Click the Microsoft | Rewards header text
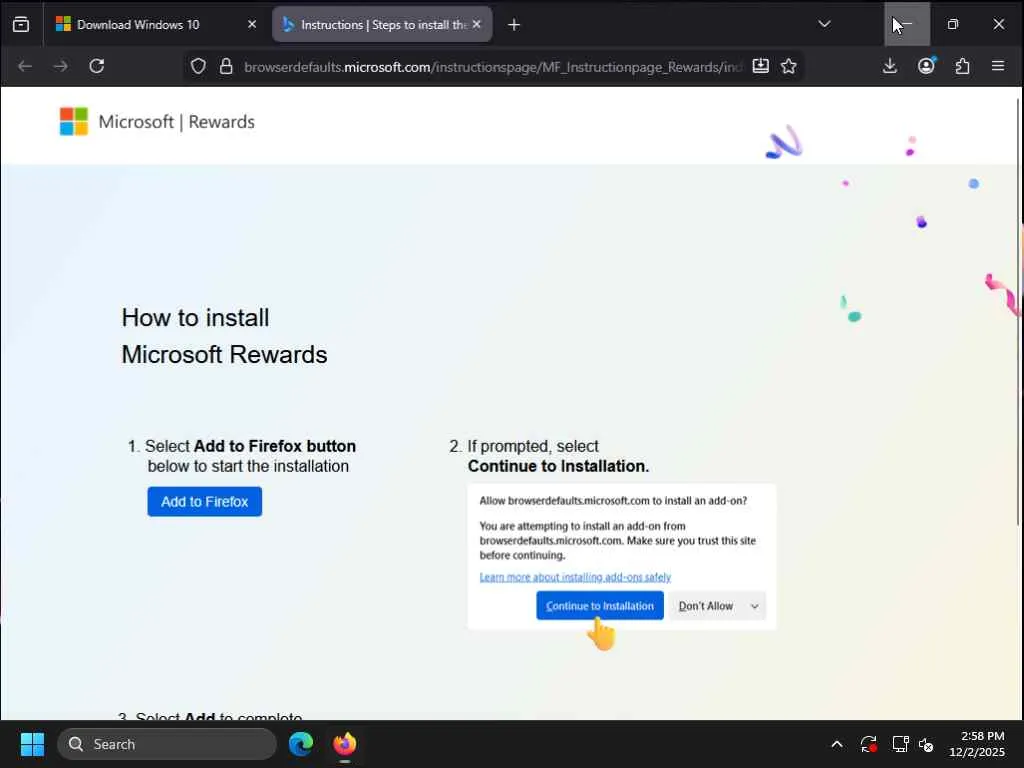Screen dimensions: 1024x768 coord(176,122)
